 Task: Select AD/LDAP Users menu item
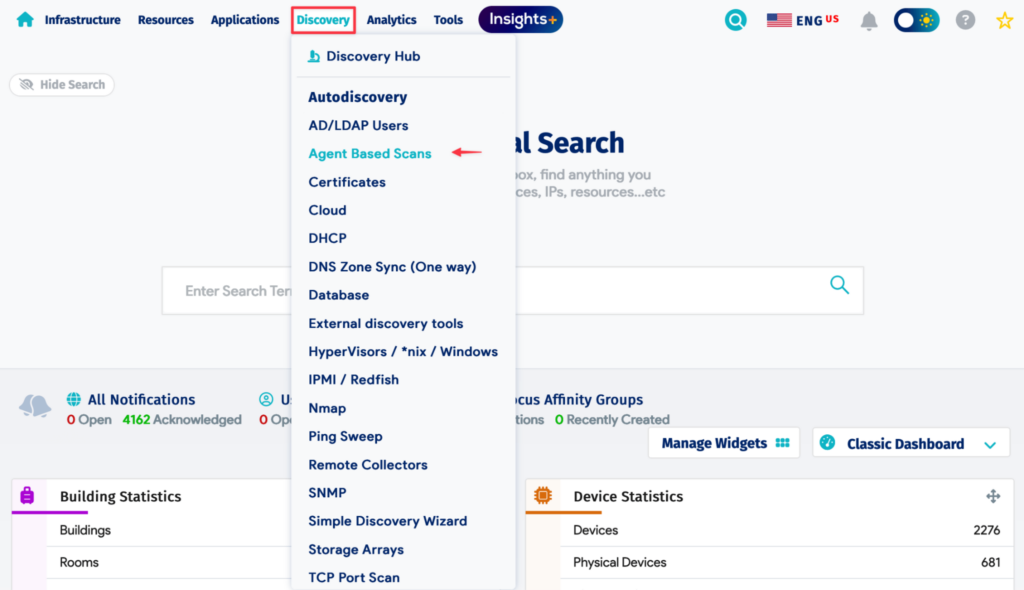[x=358, y=125]
